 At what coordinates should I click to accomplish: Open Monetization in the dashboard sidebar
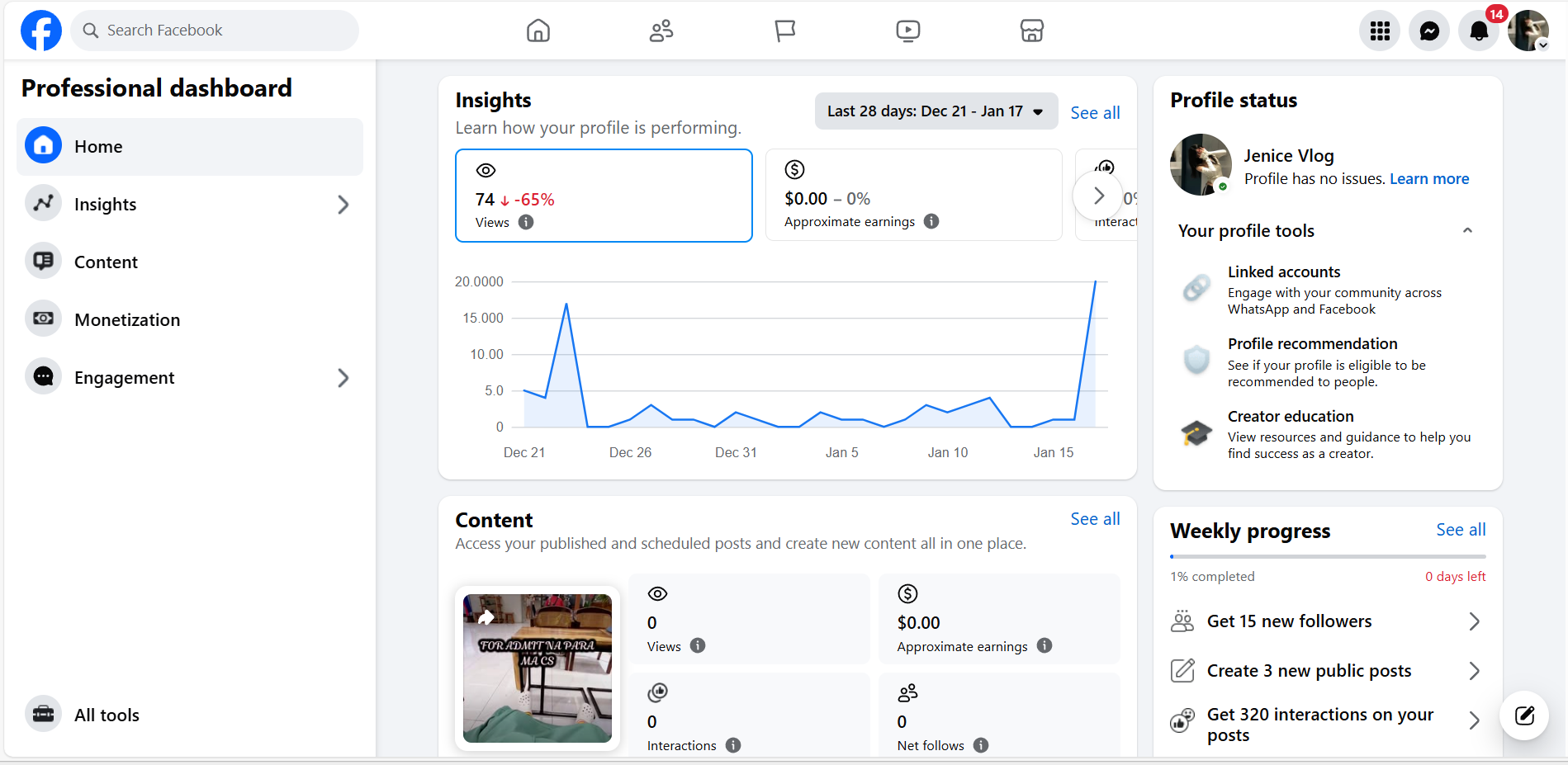point(190,319)
